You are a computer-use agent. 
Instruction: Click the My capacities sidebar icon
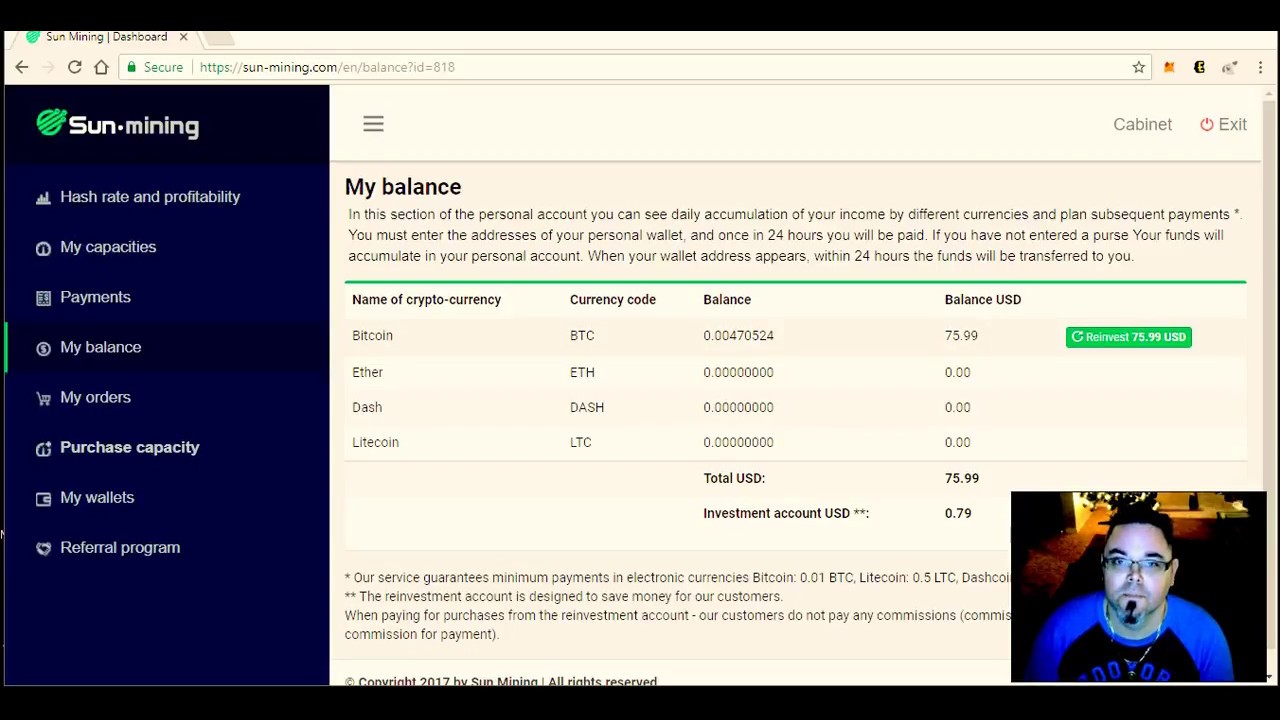point(43,248)
